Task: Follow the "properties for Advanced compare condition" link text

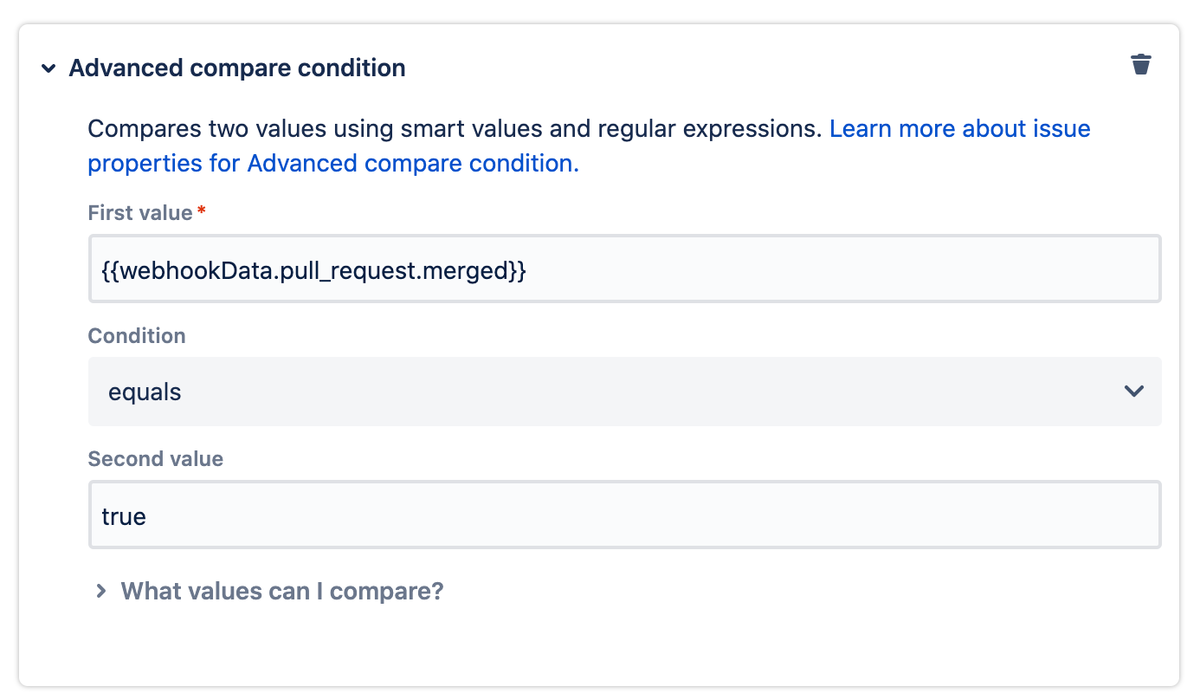Action: pos(332,163)
